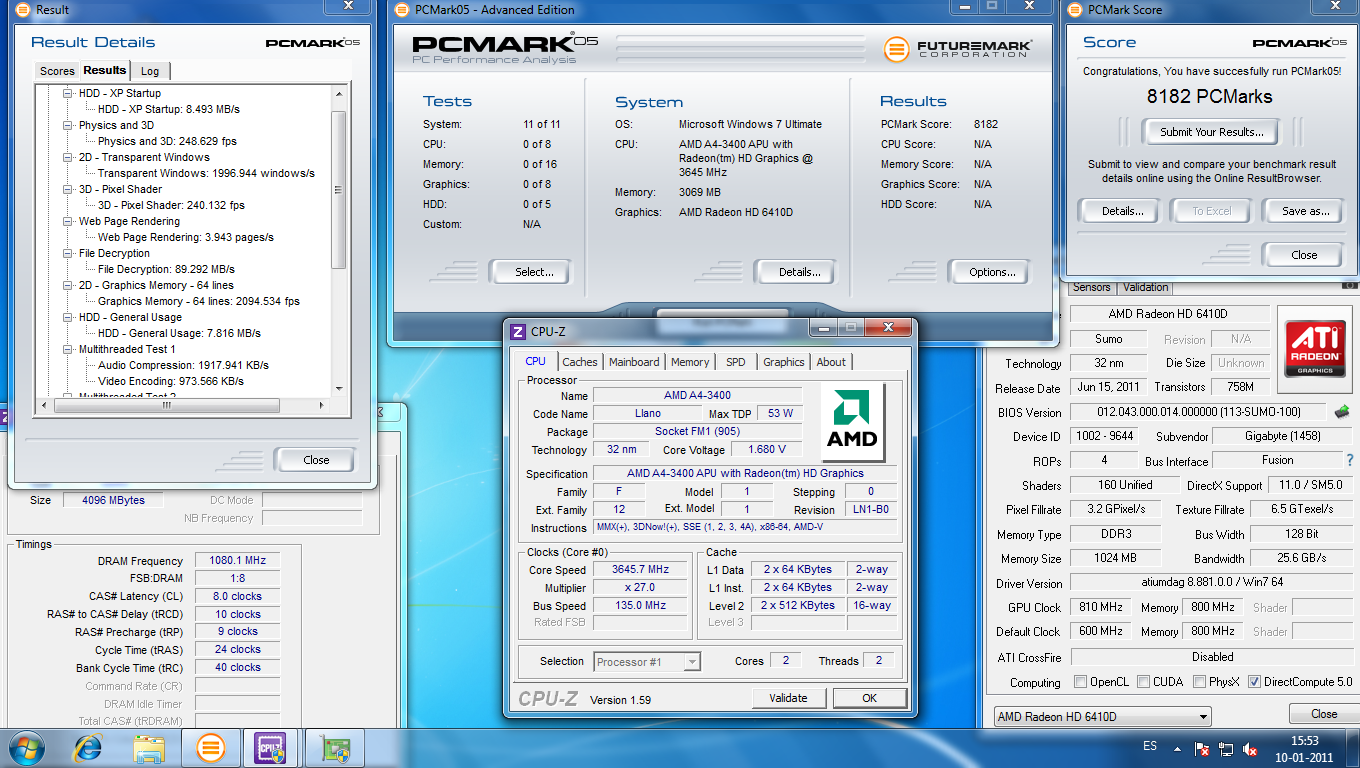This screenshot has width=1360, height=768.
Task: Close the Result Details window via Close button
Action: (x=316, y=460)
